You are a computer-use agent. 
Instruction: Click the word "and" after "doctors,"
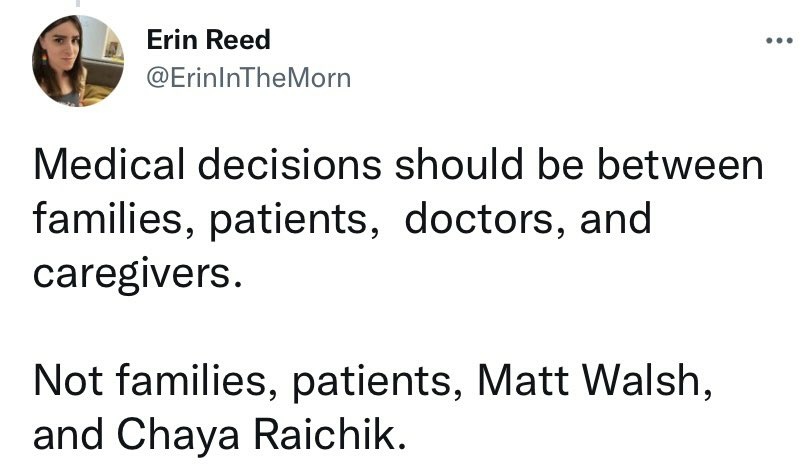614,219
